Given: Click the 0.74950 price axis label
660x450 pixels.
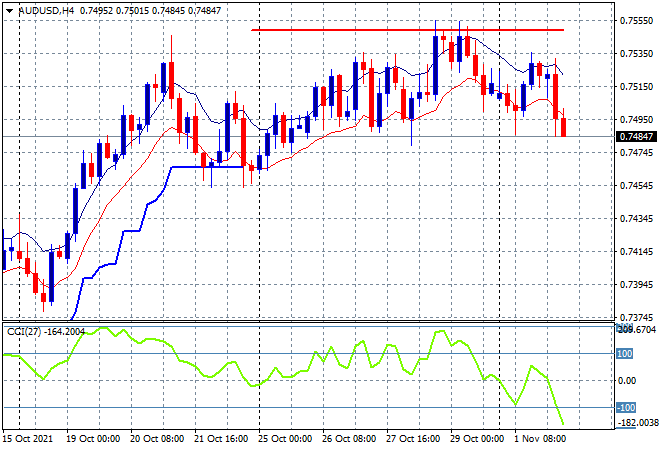Looking at the screenshot, I should tap(636, 120).
